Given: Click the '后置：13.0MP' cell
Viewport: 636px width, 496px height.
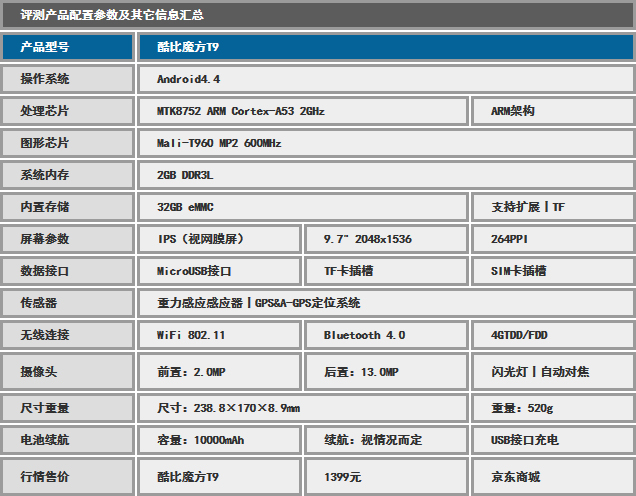Looking at the screenshot, I should 387,372.
